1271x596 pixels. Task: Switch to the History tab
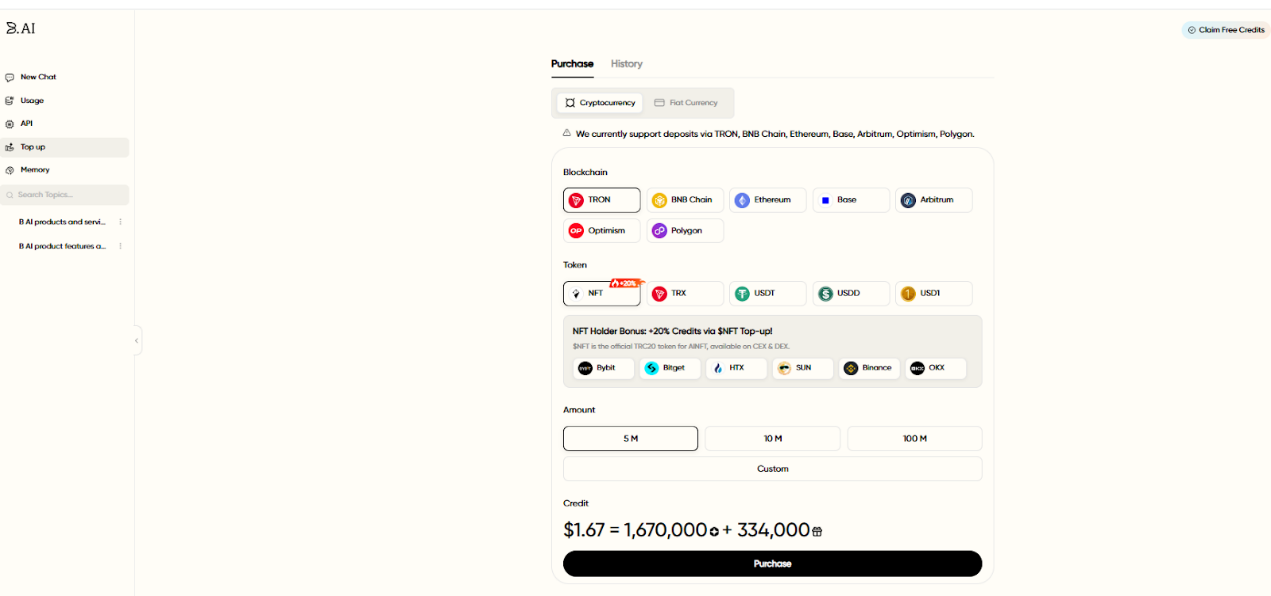(626, 64)
